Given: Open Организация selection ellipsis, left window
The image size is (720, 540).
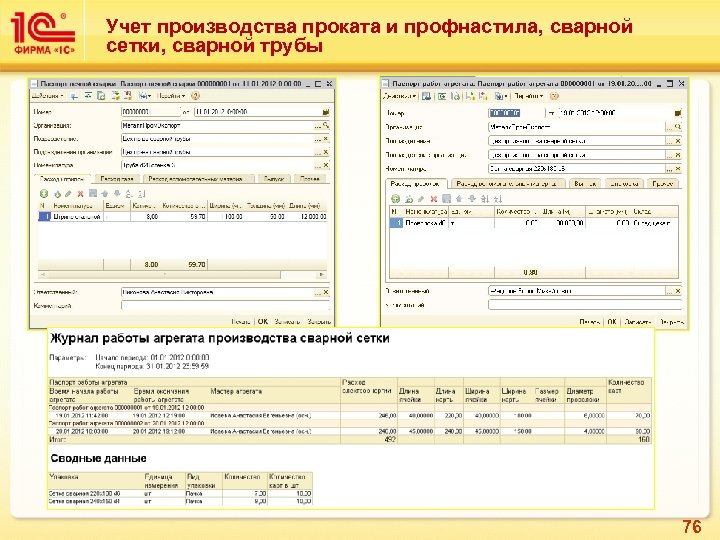Looking at the screenshot, I should [318, 125].
